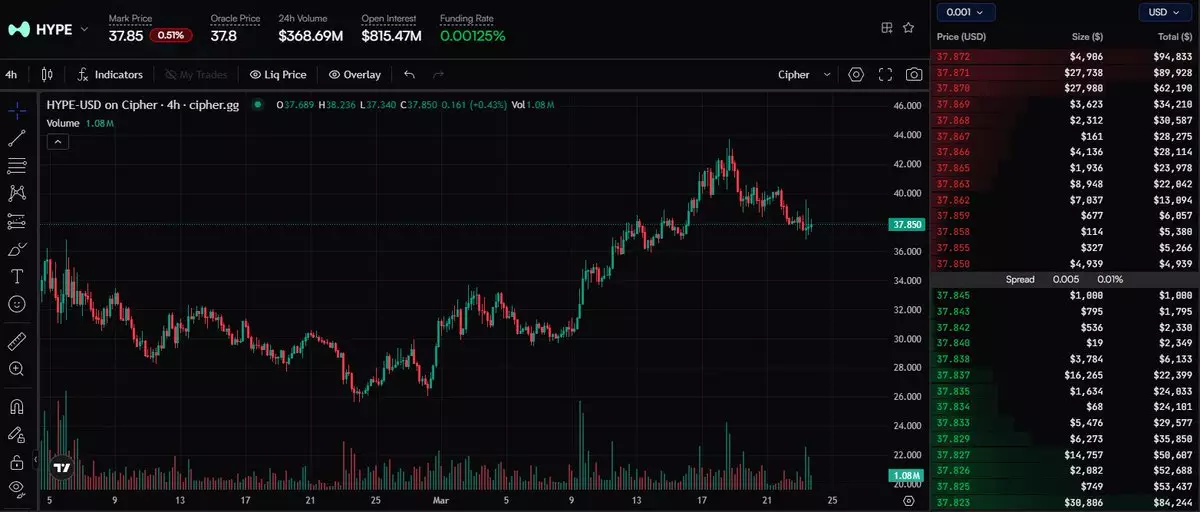Toggle lock all drawings padlock
The width and height of the screenshot is (1200, 512).
16,462
